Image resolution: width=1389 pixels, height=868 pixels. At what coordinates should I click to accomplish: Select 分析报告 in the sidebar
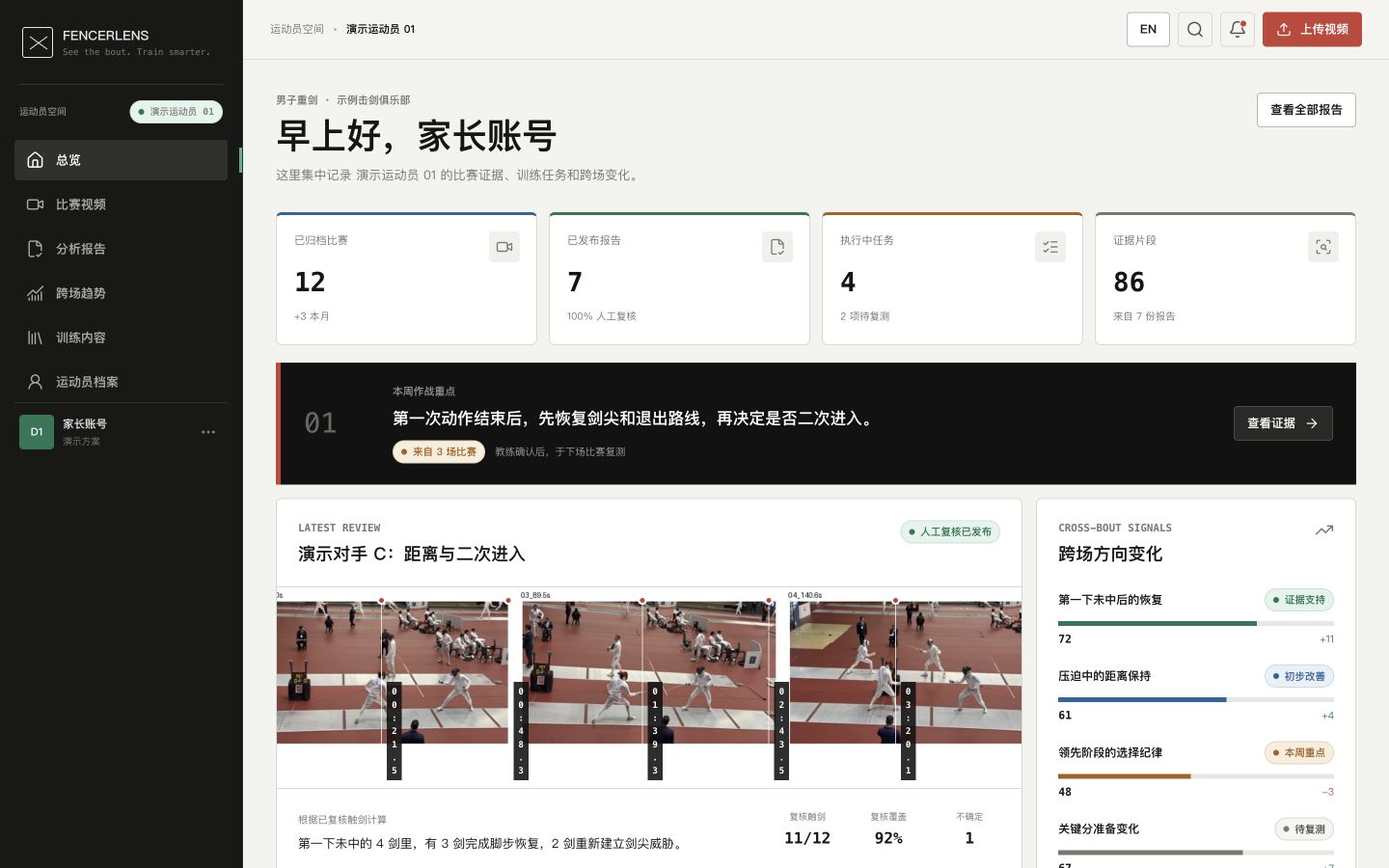coord(121,249)
